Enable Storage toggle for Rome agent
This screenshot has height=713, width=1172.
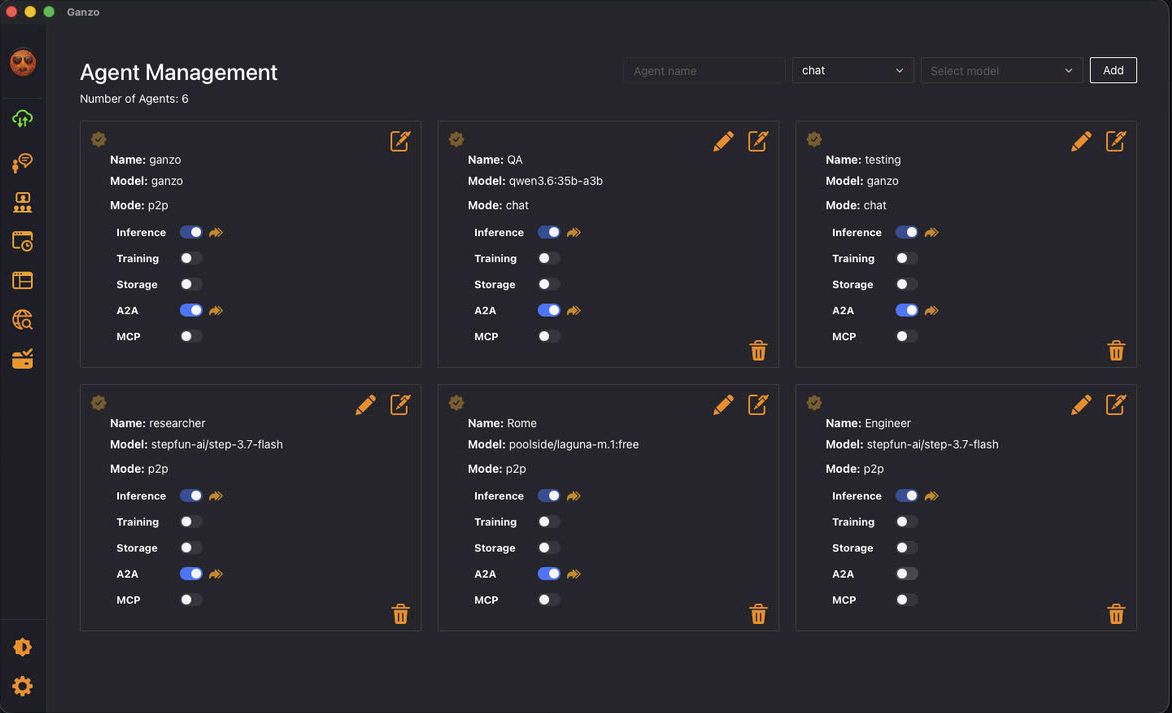[x=549, y=548]
